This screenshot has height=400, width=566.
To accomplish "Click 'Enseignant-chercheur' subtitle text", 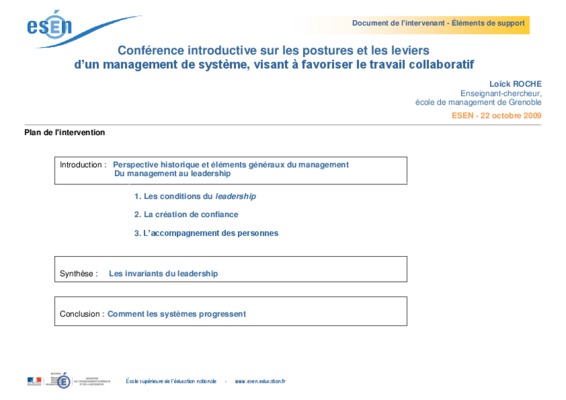I will click(501, 94).
